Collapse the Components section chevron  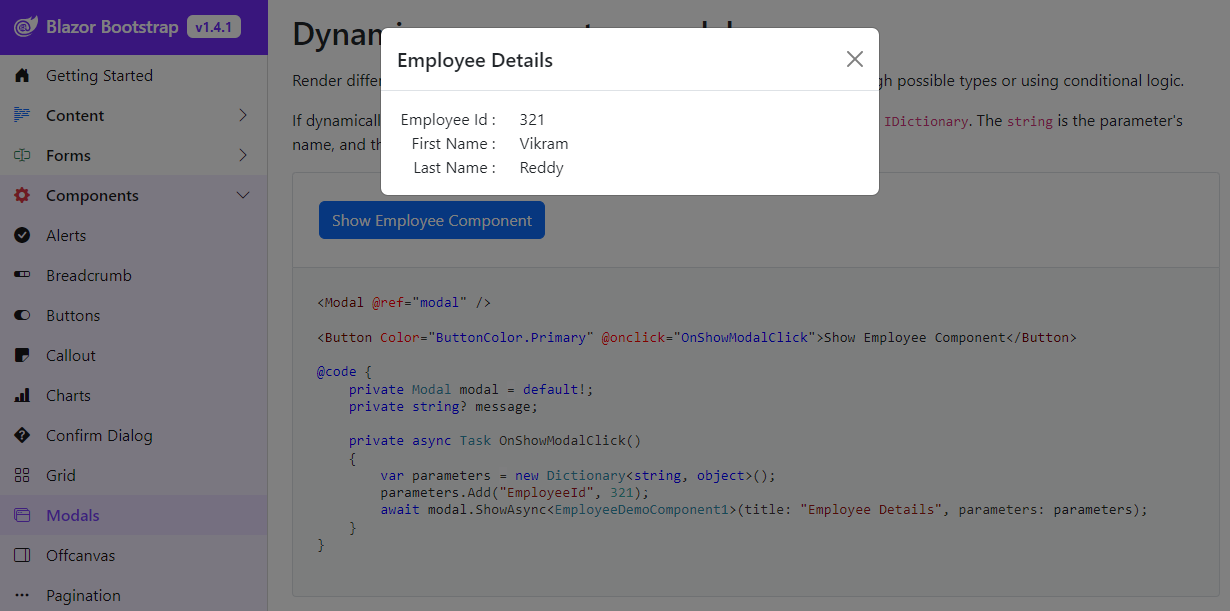[x=243, y=195]
